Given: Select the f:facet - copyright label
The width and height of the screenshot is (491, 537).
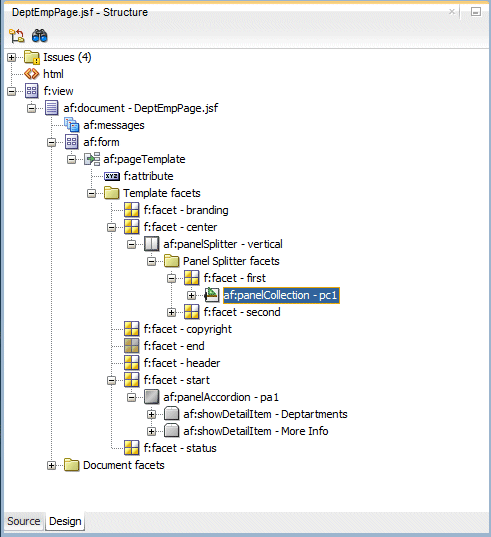Looking at the screenshot, I should coord(188,329).
